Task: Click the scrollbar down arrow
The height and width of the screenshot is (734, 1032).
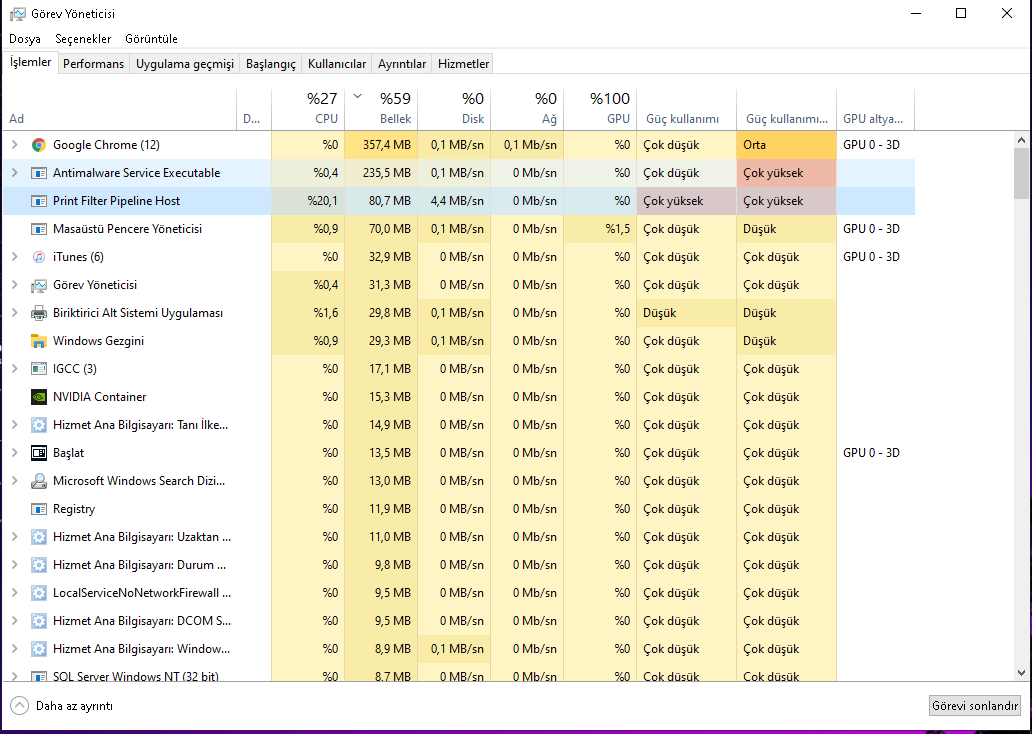Action: point(1021,673)
